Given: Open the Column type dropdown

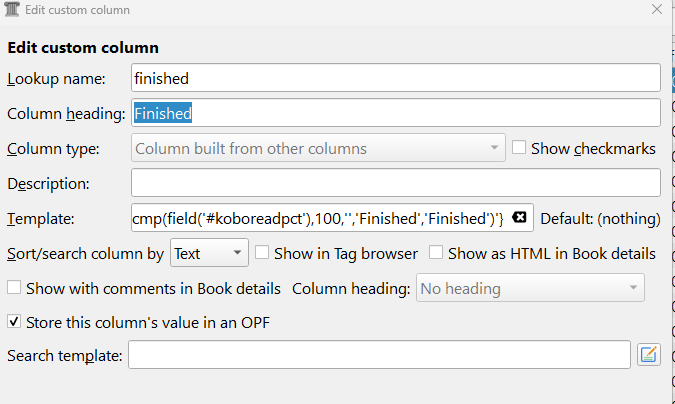Looking at the screenshot, I should 318,149.
